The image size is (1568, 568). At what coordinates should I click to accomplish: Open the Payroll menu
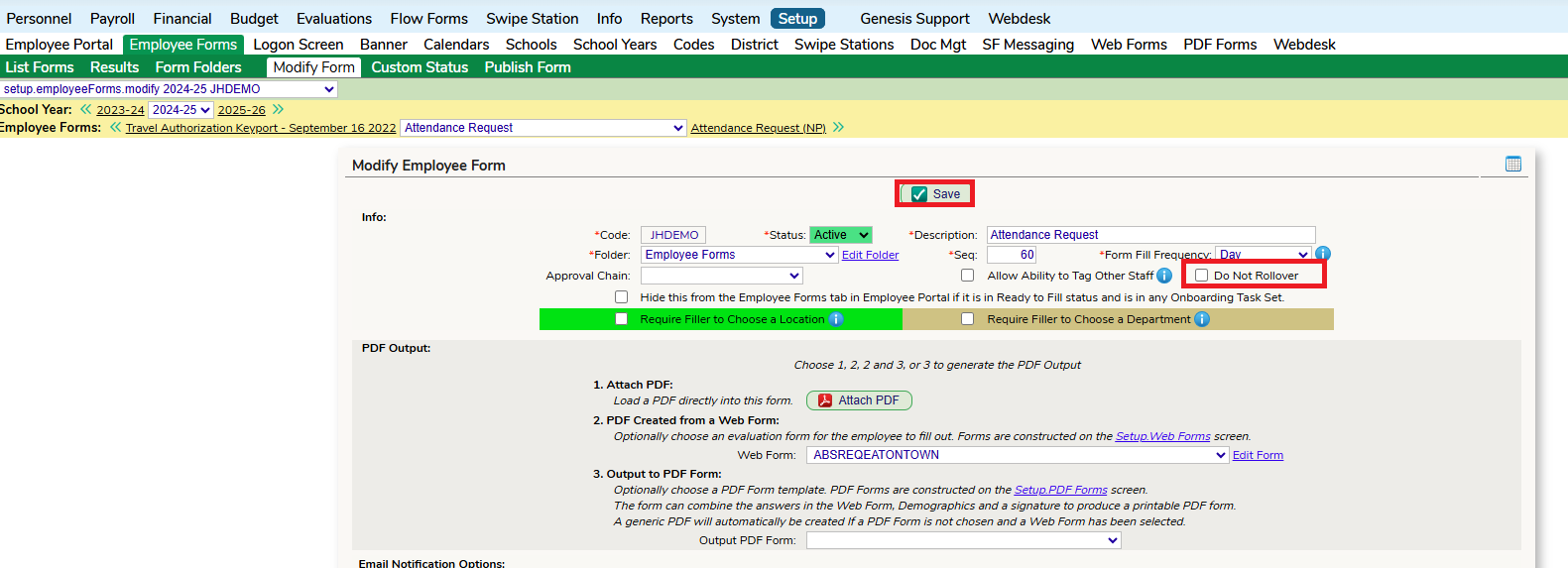click(x=112, y=18)
